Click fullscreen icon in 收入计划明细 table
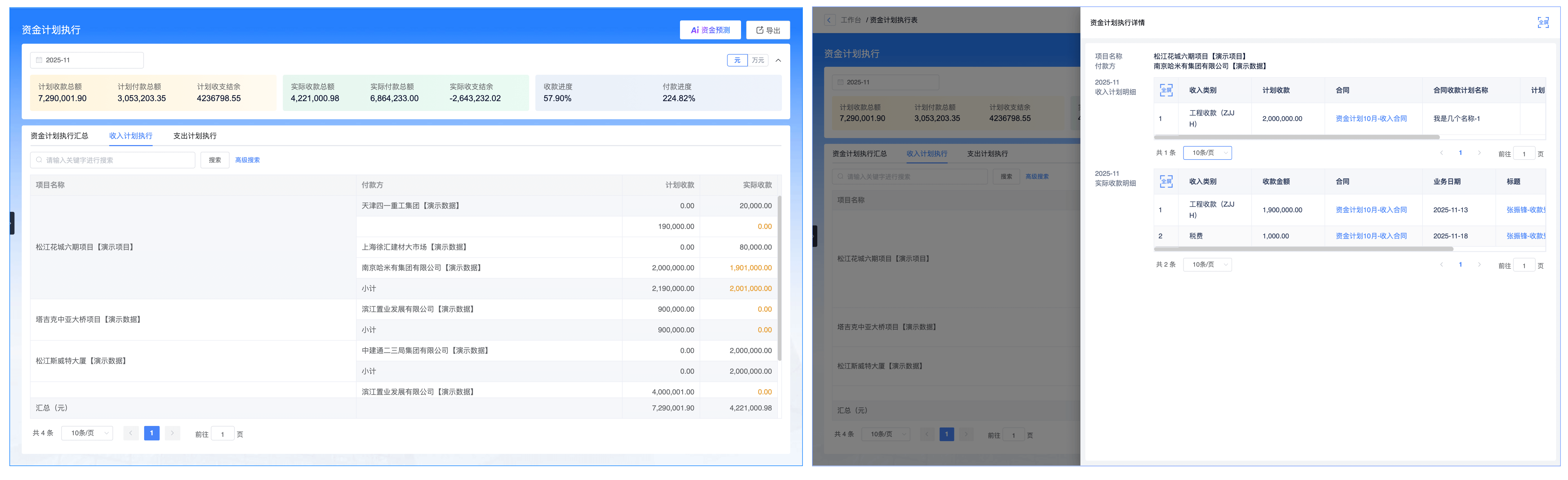 coord(1166,90)
